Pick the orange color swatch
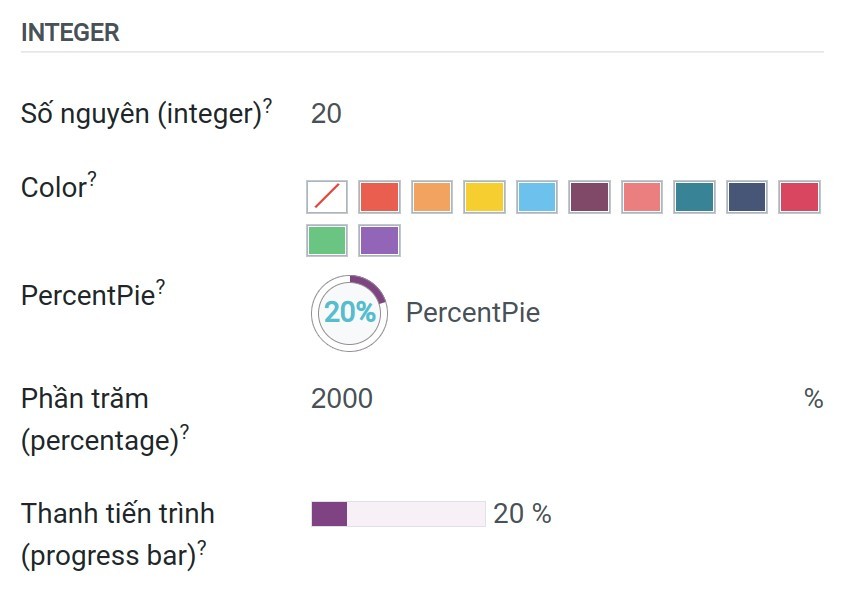 (432, 196)
